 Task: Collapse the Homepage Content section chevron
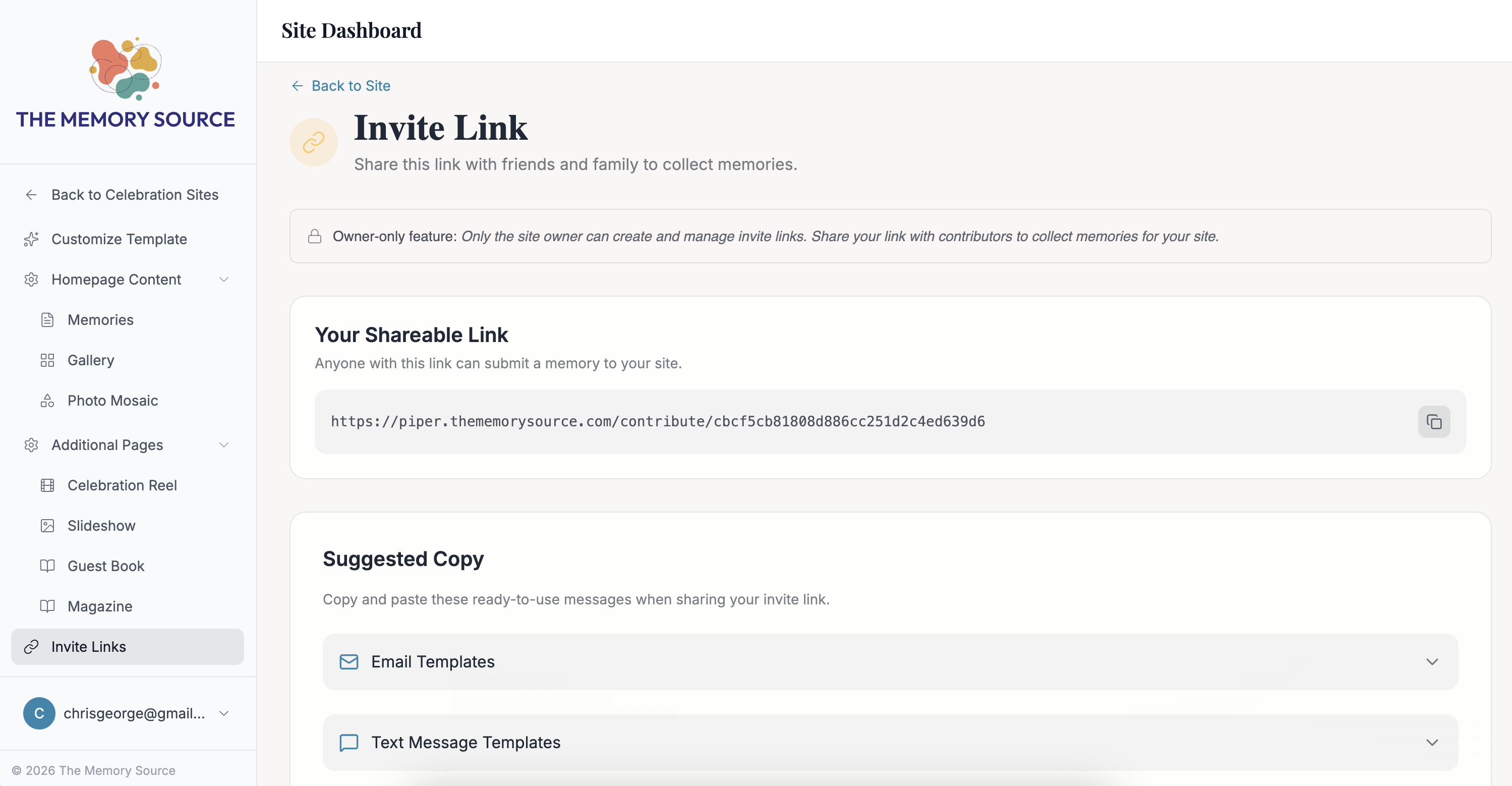click(x=223, y=279)
